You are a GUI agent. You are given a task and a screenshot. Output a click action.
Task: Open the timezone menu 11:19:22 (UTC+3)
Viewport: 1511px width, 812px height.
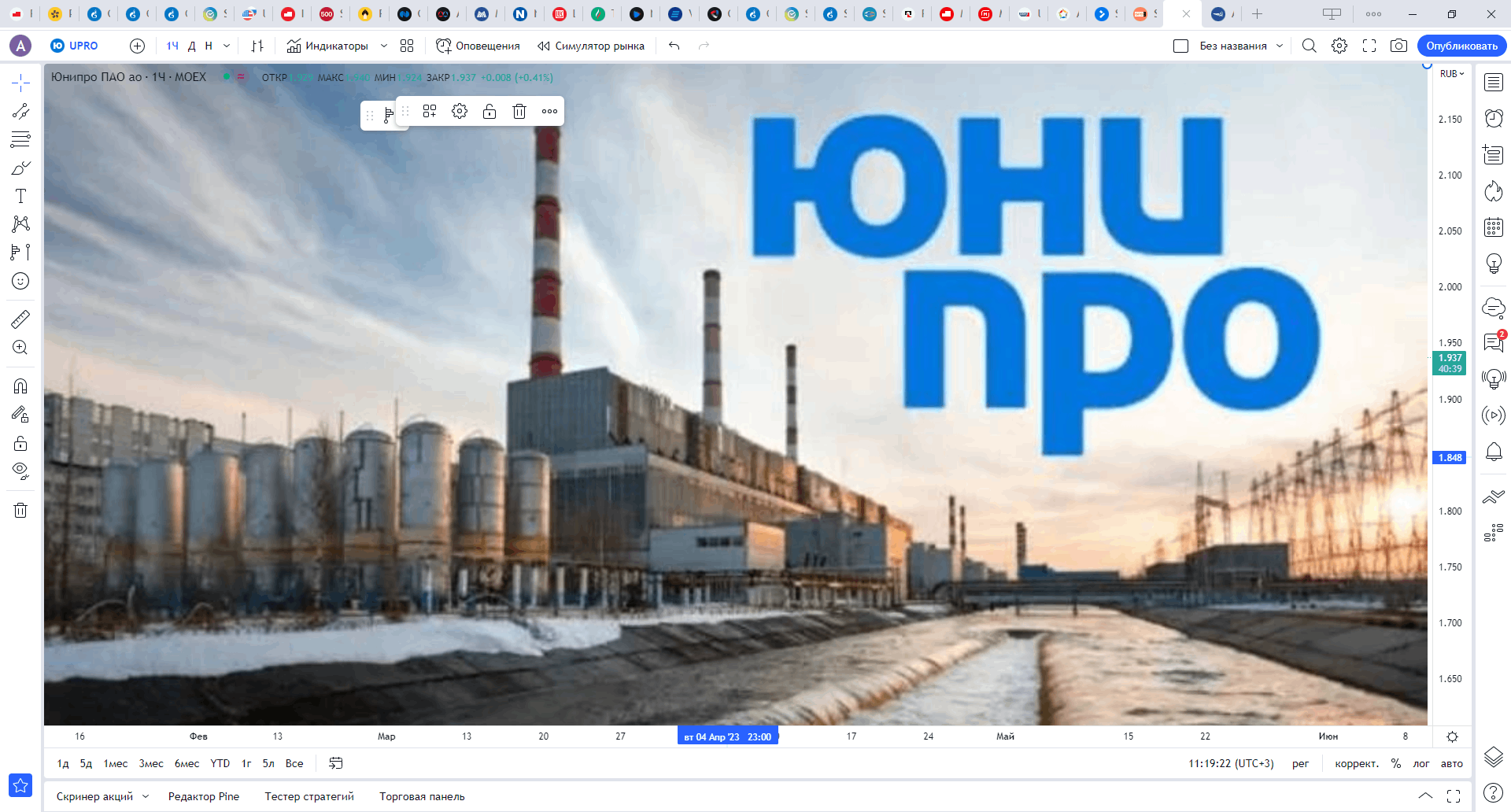(1231, 763)
